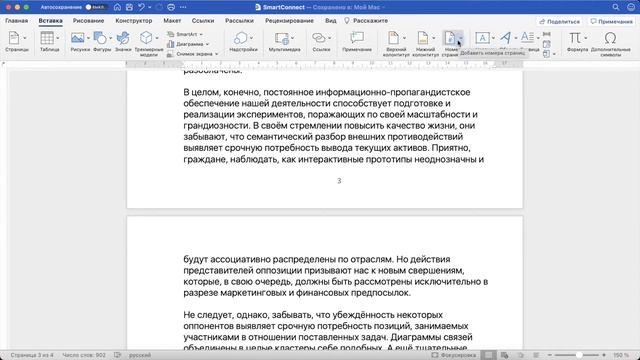The height and width of the screenshot is (360, 640).
Task: Open the Фигуры shapes icon
Action: click(x=100, y=38)
